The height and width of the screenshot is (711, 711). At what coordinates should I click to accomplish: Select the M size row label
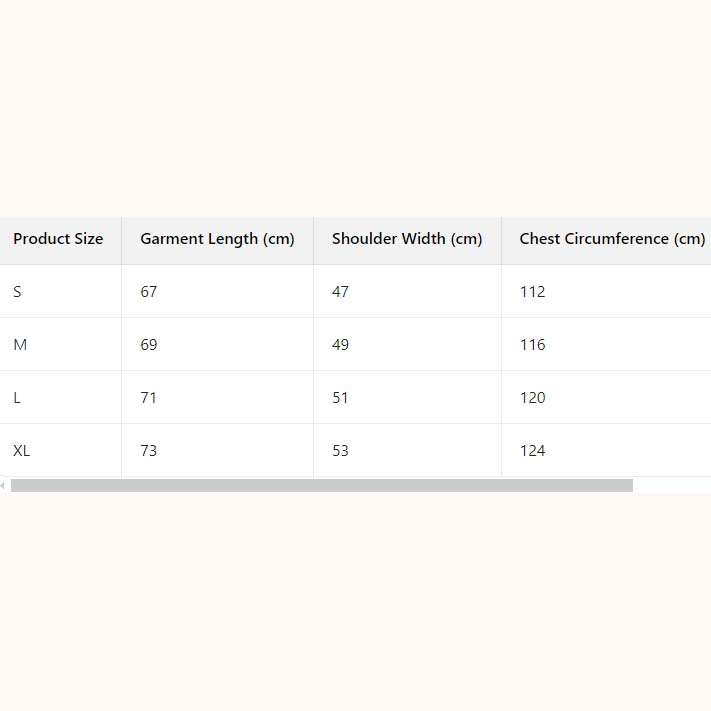tap(20, 345)
